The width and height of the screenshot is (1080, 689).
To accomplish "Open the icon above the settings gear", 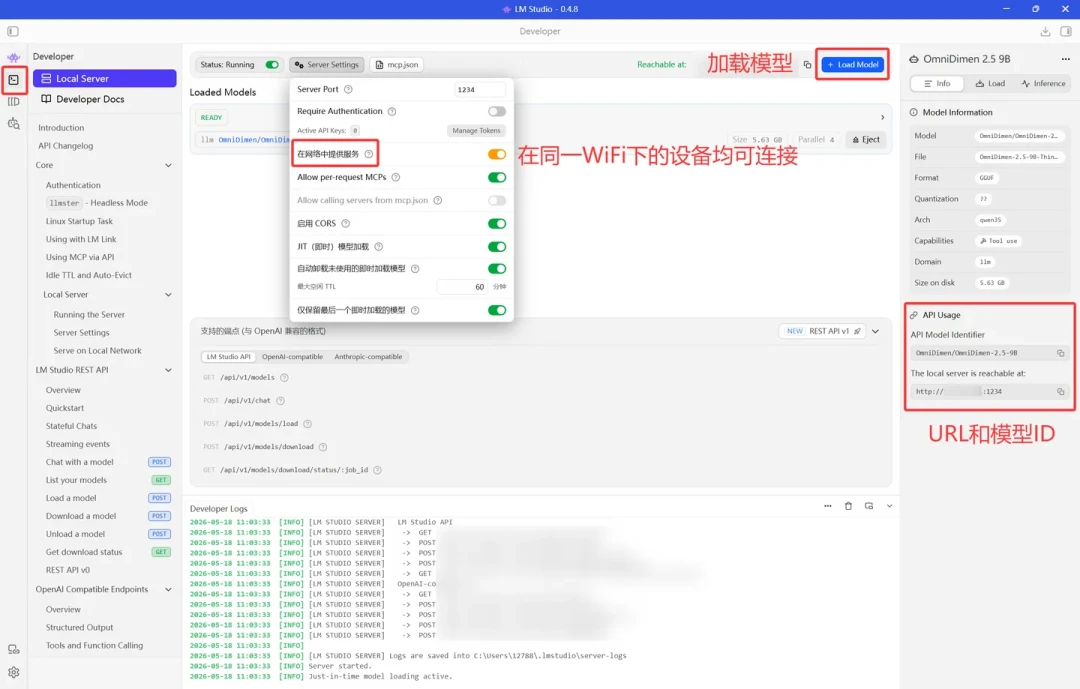I will (x=13, y=649).
